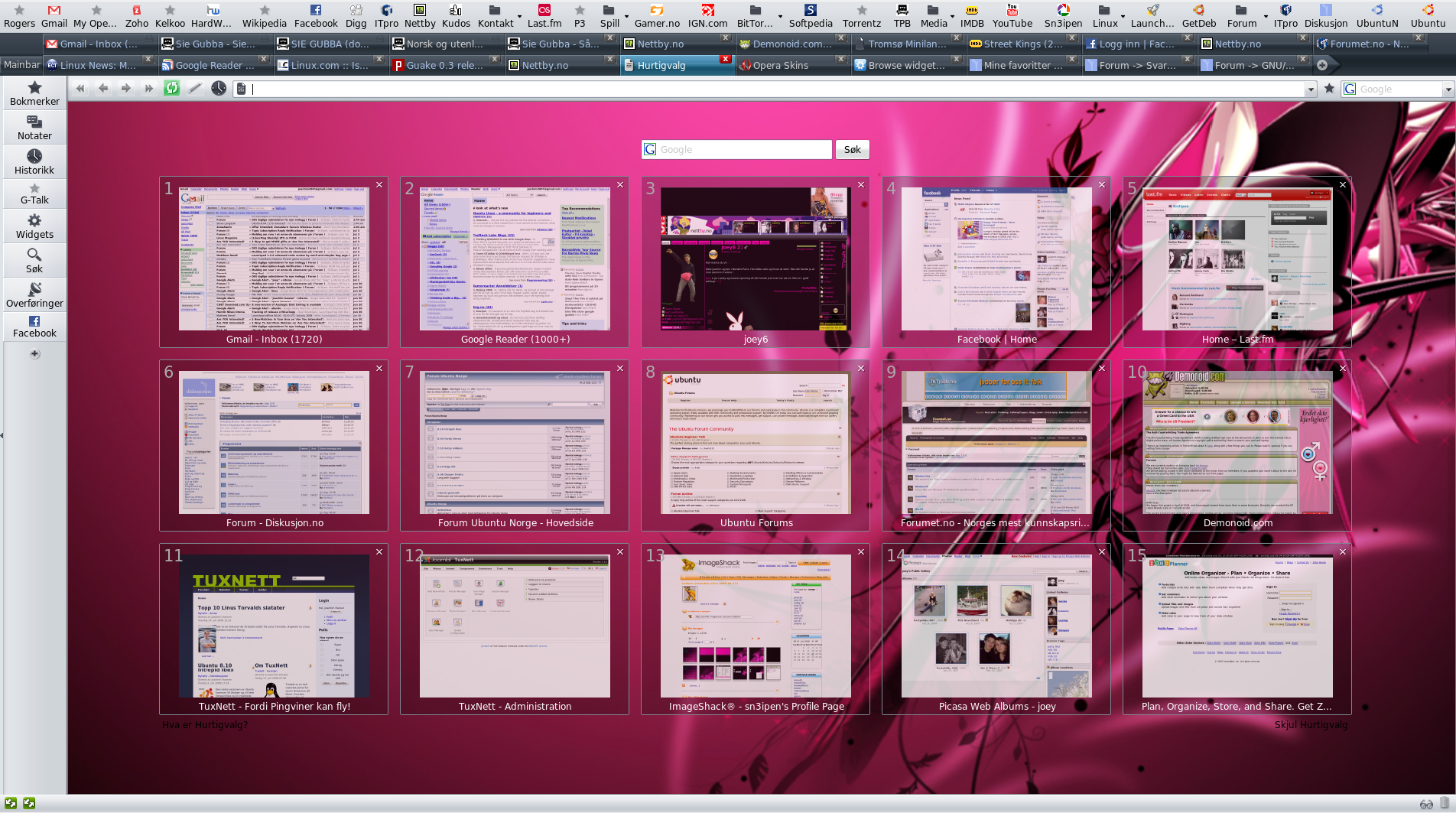The width and height of the screenshot is (1456, 813).
Task: Switch to the Street Kings tab
Action: point(1022,44)
